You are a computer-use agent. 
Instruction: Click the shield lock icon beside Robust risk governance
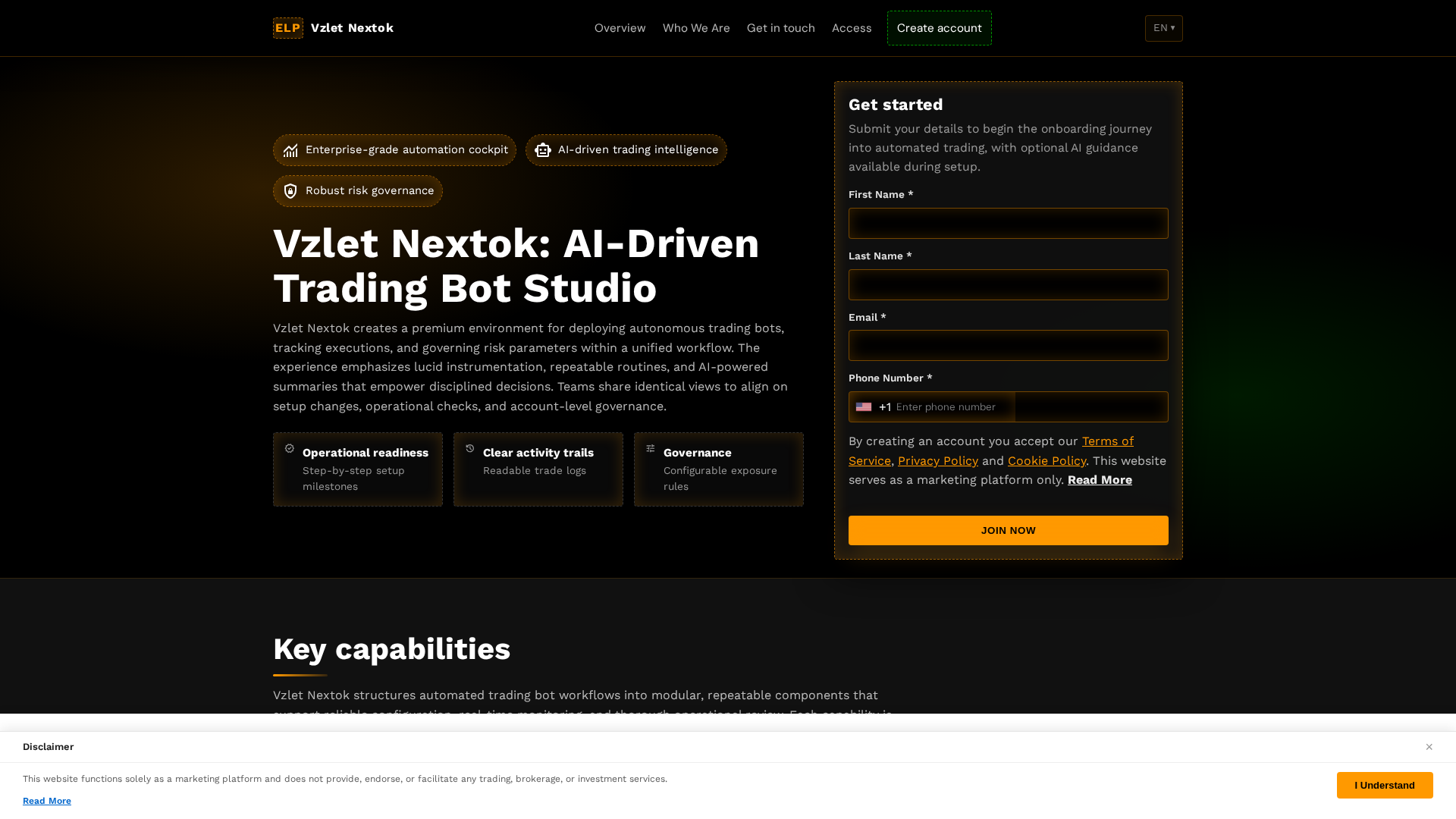coord(290,191)
